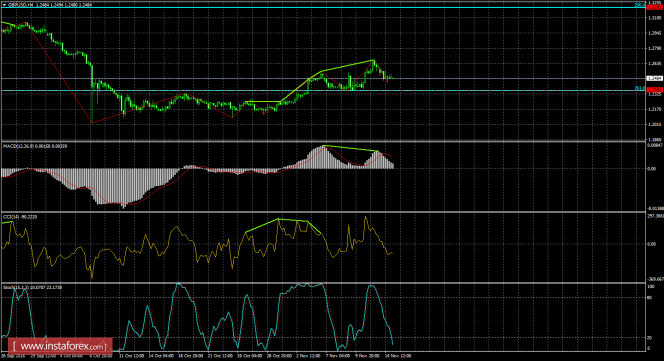Click the red 261.8 Fibonacci level price tag

[x=654, y=90]
